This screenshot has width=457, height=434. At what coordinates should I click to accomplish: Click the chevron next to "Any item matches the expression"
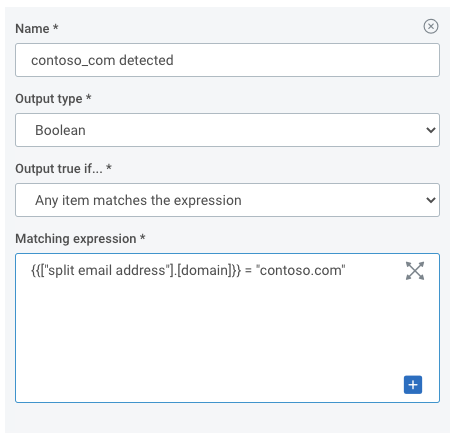[x=431, y=200]
